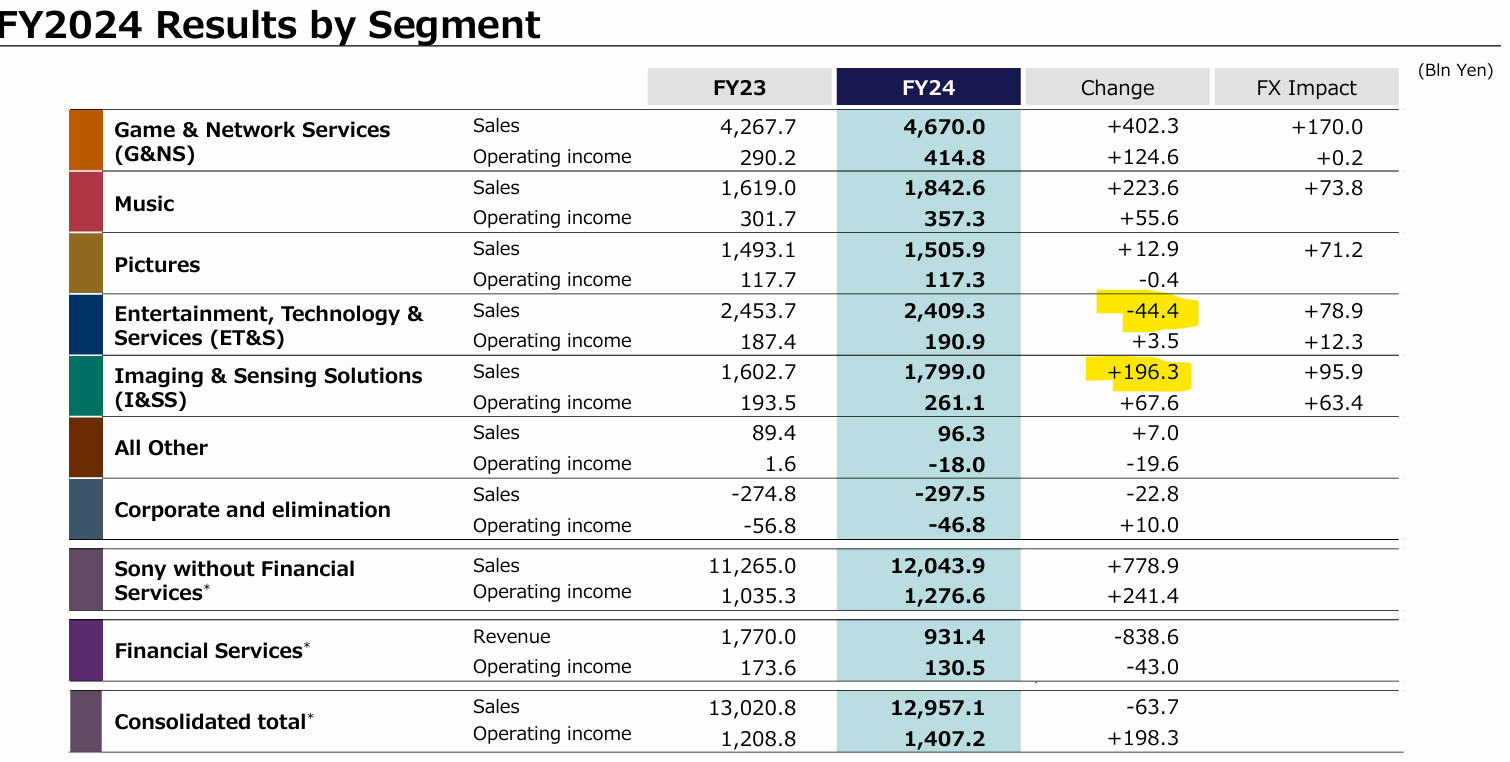Click the "Pictures" segment label
The height and width of the screenshot is (762, 1510).
[157, 265]
